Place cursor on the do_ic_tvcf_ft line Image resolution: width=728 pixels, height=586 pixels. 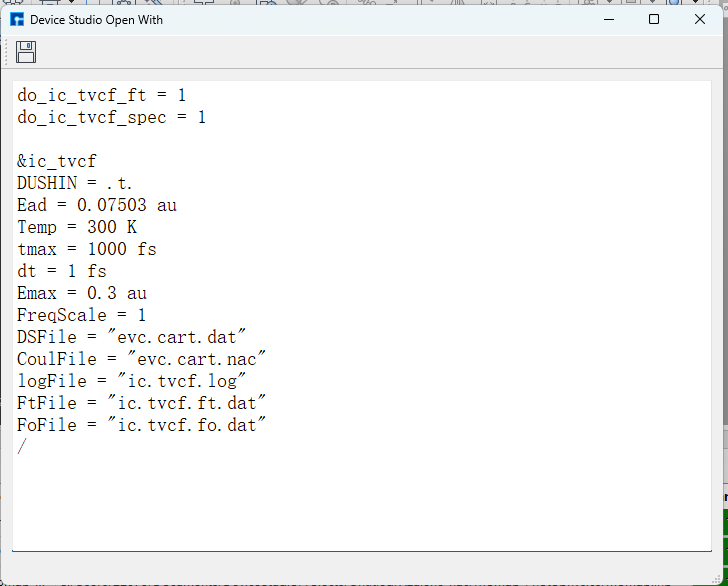pos(101,96)
